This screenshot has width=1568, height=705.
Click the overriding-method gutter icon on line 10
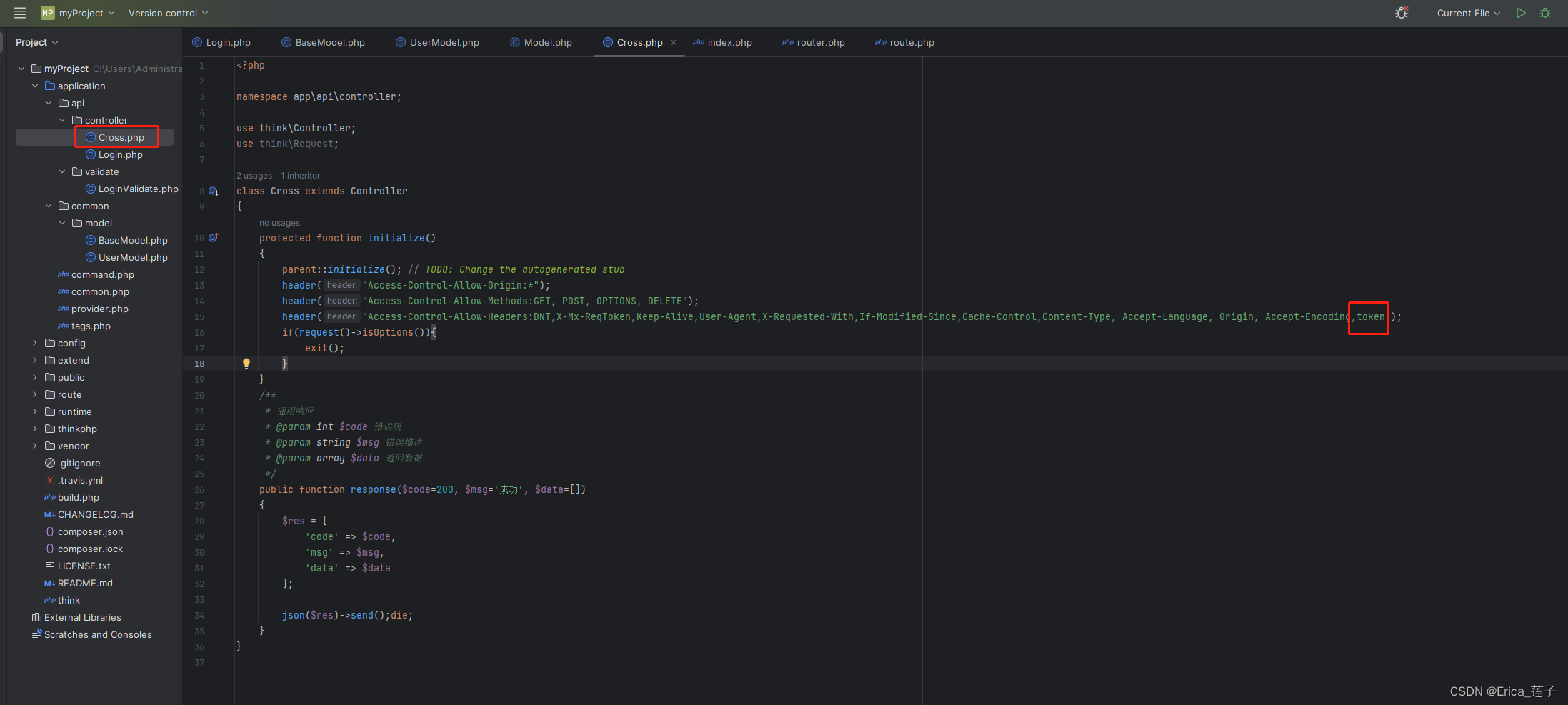(214, 238)
